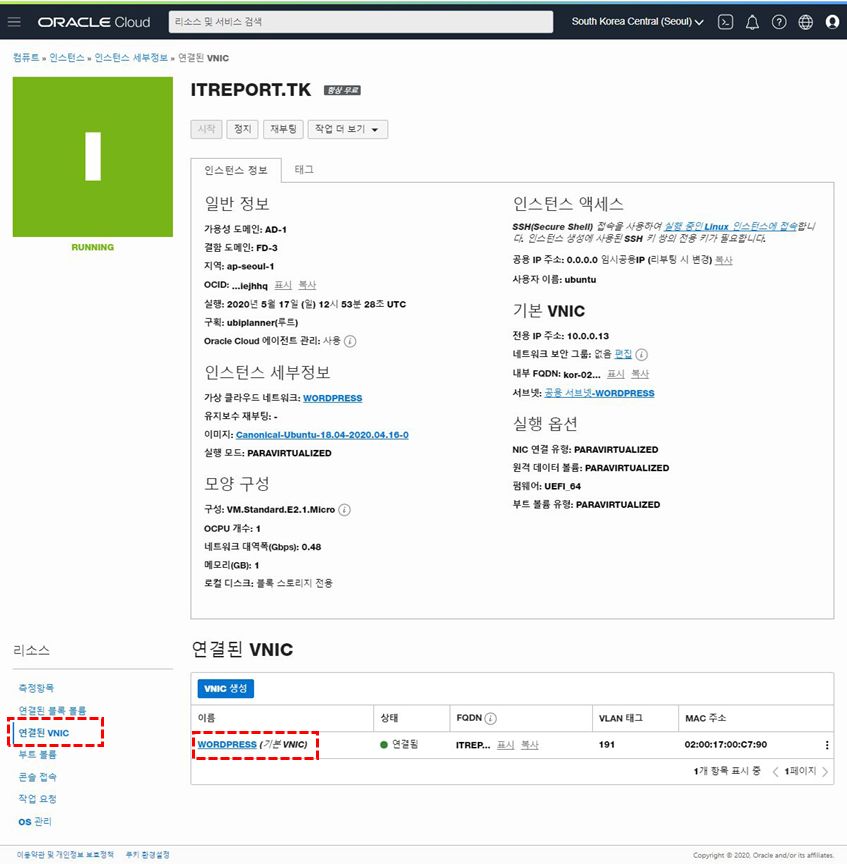
Task: Open the language globe icon
Action: click(x=806, y=22)
